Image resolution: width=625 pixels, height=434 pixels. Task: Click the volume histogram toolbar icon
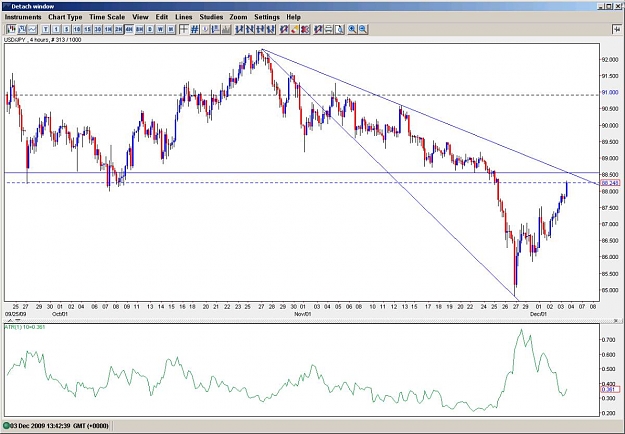tap(226, 29)
